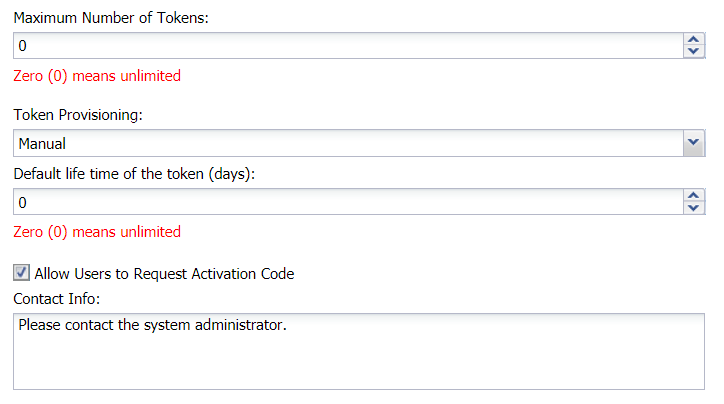The image size is (724, 404).
Task: Click the red unlimited hint under Maximum Tokens field
Action: [x=97, y=76]
